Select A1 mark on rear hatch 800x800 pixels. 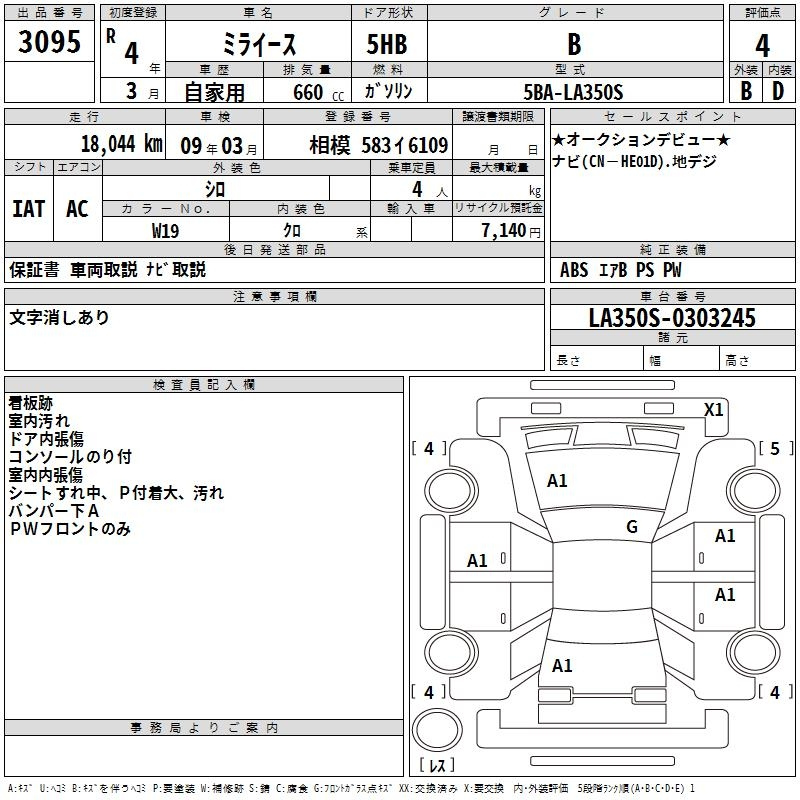(562, 666)
